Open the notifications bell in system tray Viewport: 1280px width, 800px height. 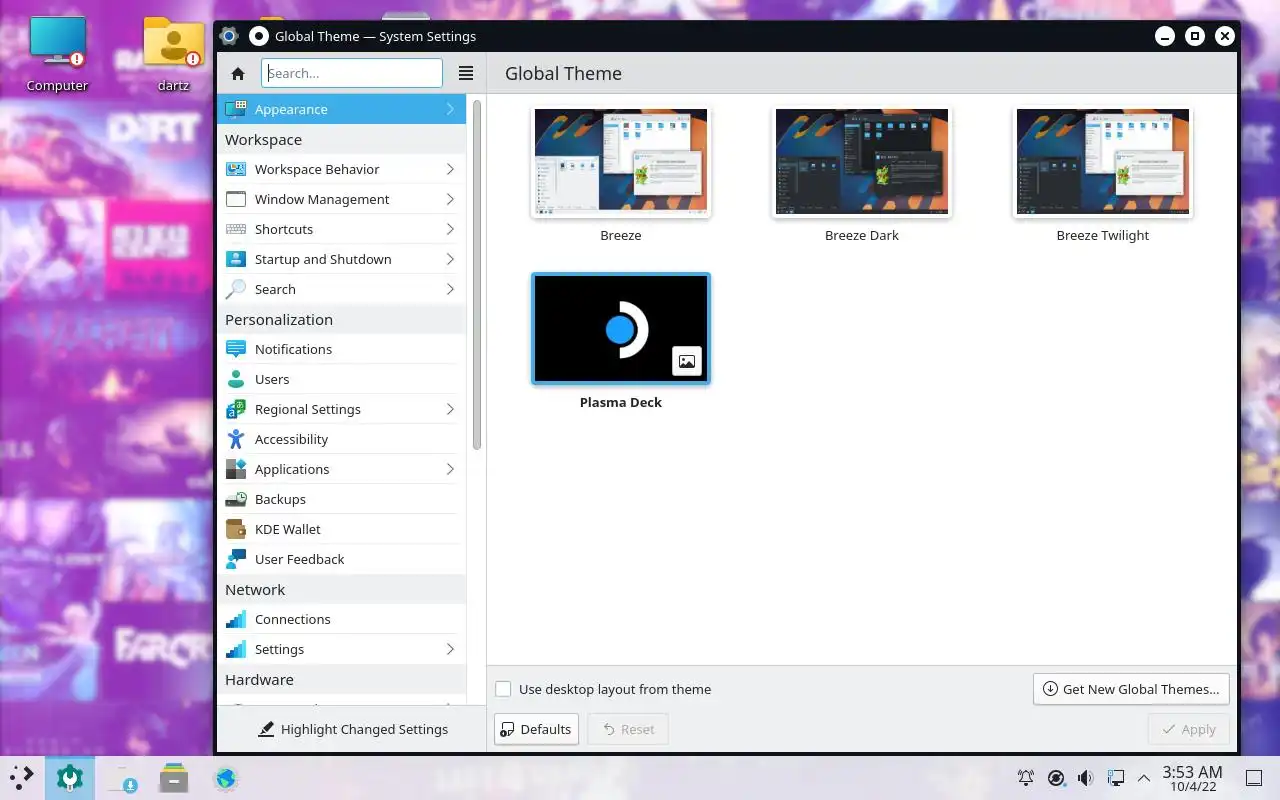pyautogui.click(x=1025, y=777)
